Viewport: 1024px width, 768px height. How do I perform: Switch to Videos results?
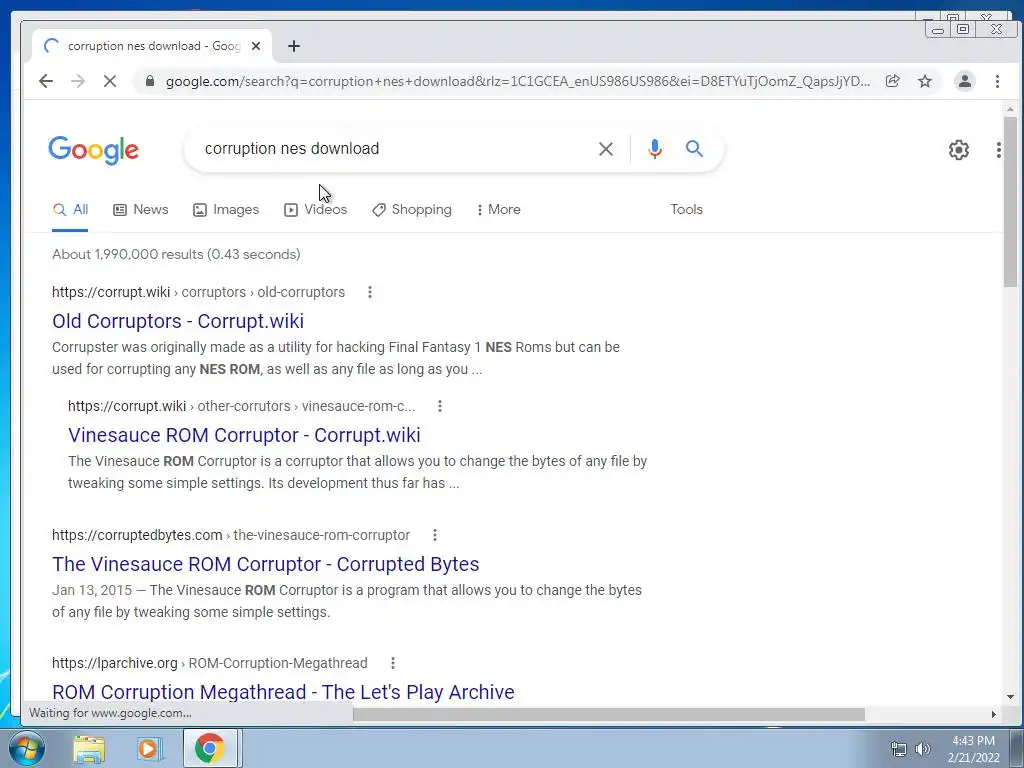click(x=315, y=210)
